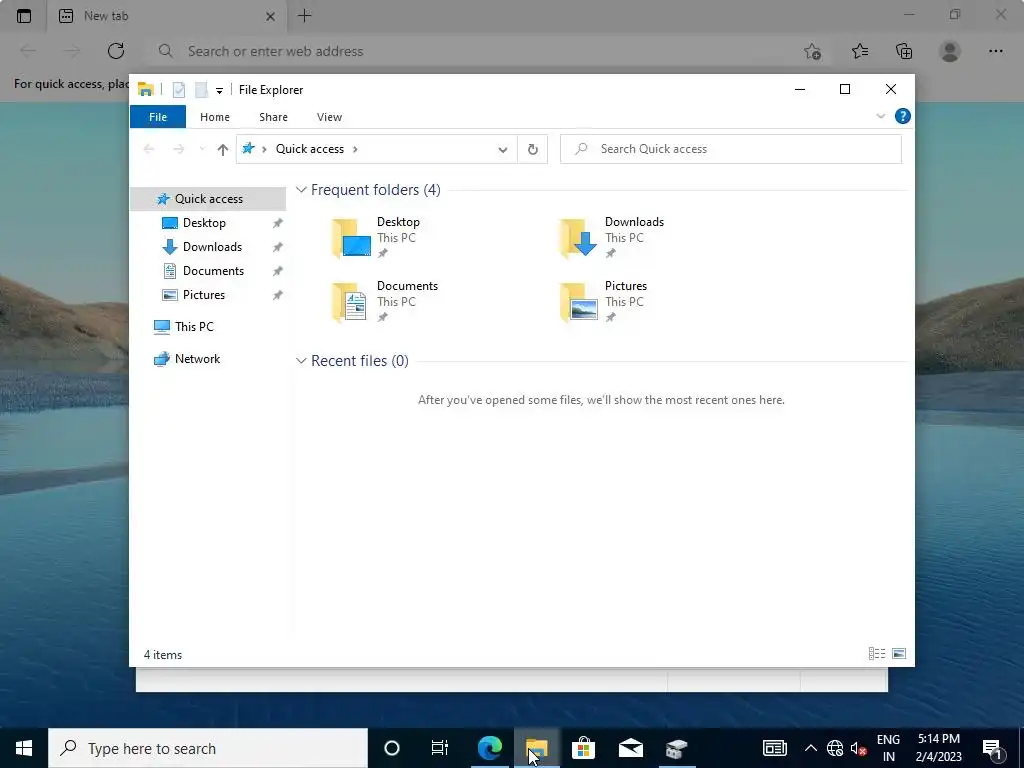Open the File ribbon tab
Screen dimensions: 1024x768
coord(158,117)
